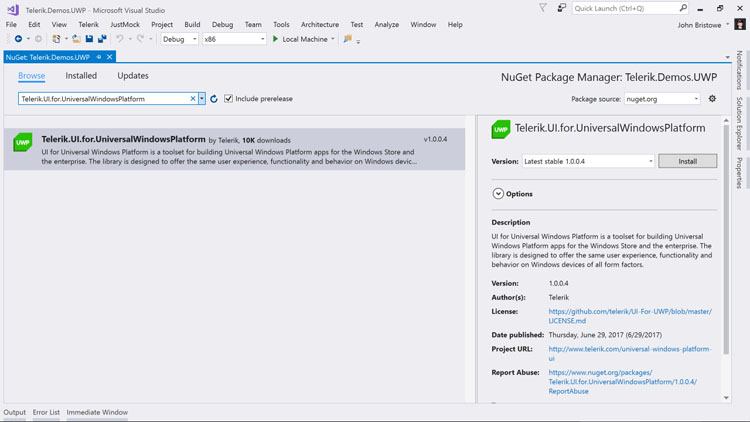Open the Immediate Window tab
The height and width of the screenshot is (422, 750).
click(x=97, y=412)
